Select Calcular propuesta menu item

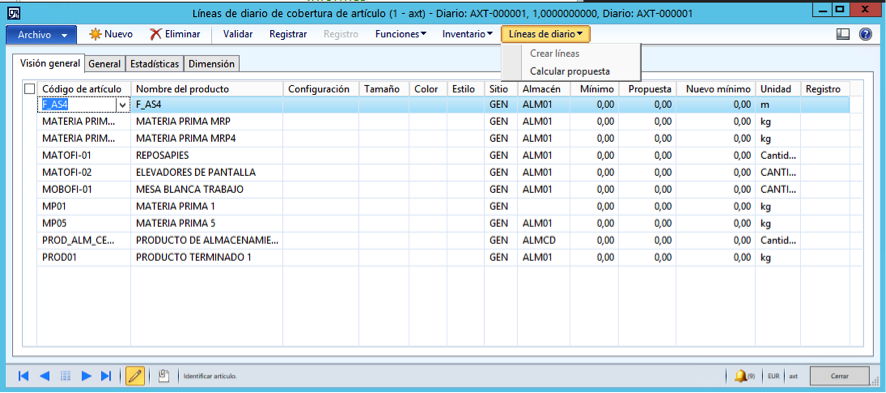pos(570,72)
